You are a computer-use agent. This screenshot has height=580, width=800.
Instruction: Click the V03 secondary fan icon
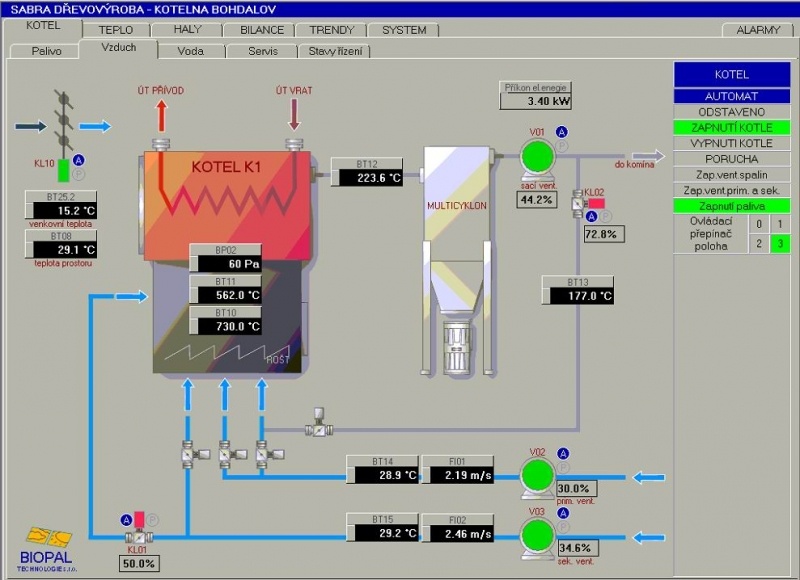[537, 537]
